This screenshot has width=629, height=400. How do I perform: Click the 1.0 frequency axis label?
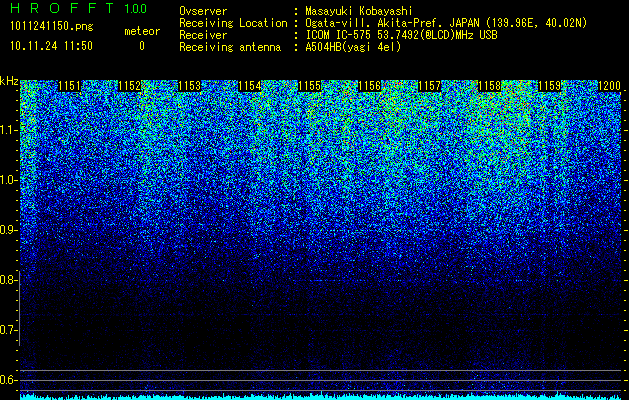8,180
